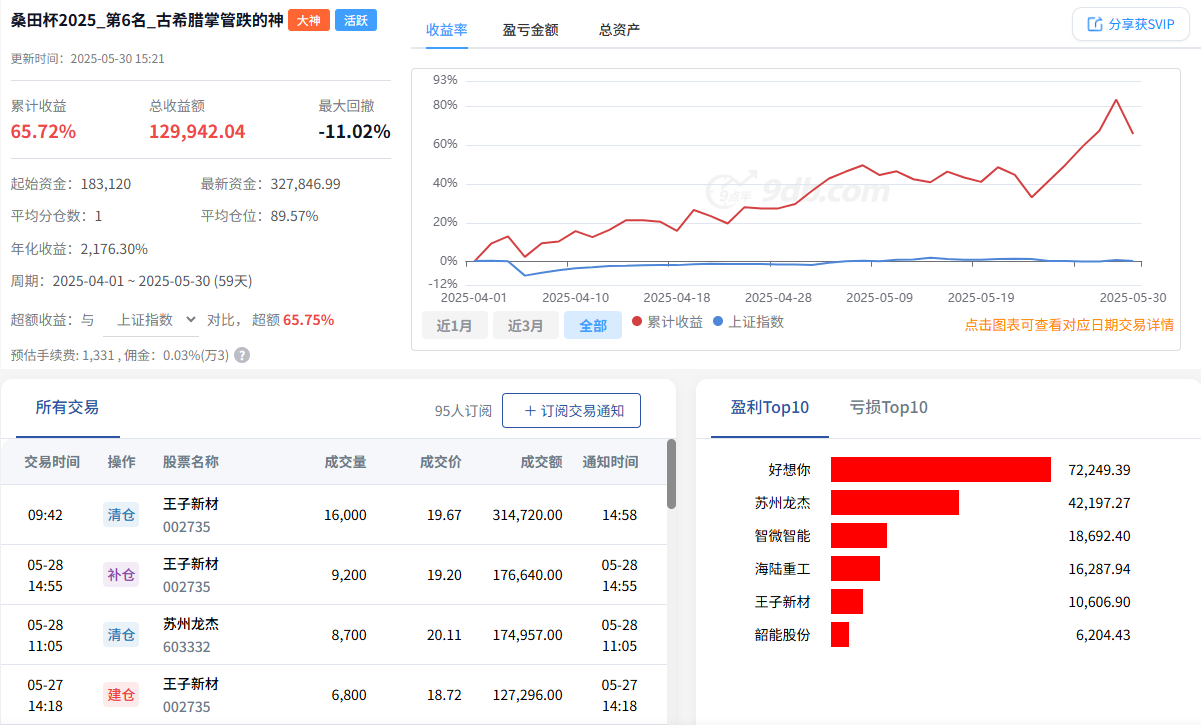Image resolution: width=1201 pixels, height=725 pixels.
Task: Toggle the red 累计收益 legend dot
Action: [637, 322]
